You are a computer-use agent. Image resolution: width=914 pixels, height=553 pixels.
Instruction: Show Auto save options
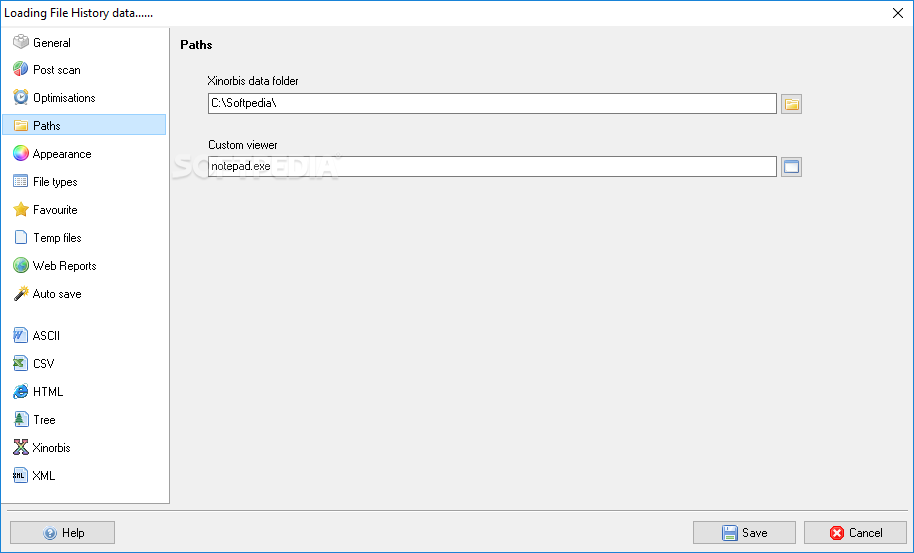click(x=85, y=293)
